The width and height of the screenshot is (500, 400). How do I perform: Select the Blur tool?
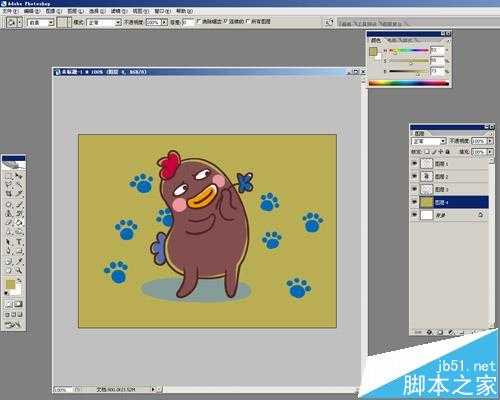click(x=9, y=232)
